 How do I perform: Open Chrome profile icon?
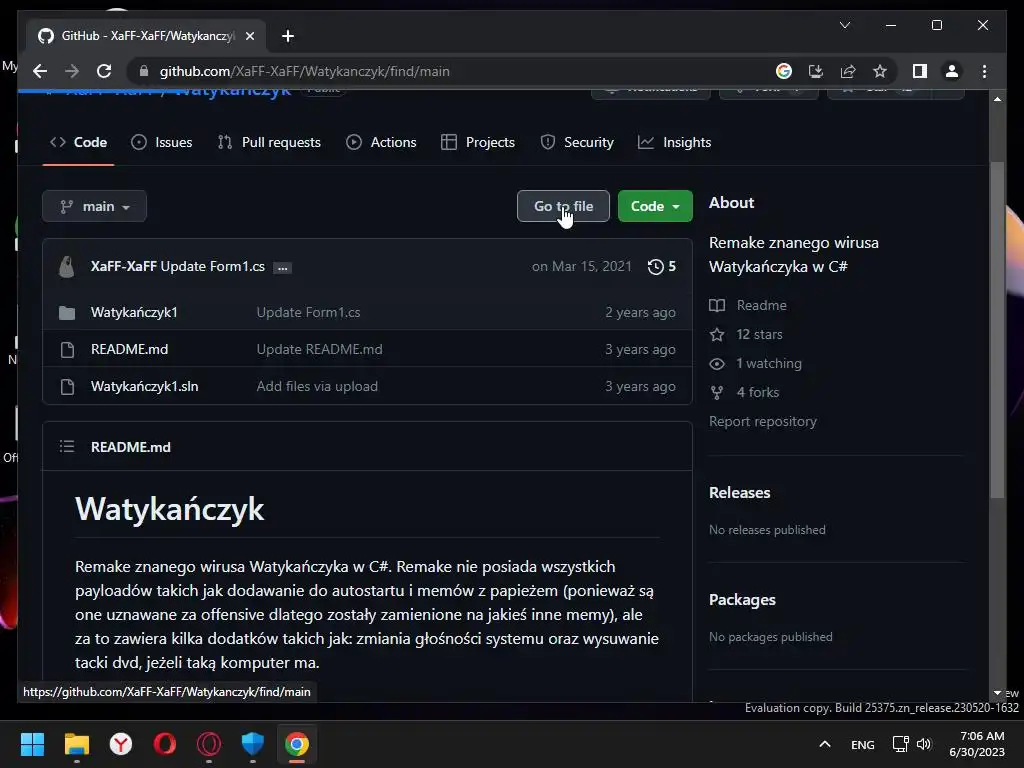pyautogui.click(x=952, y=71)
